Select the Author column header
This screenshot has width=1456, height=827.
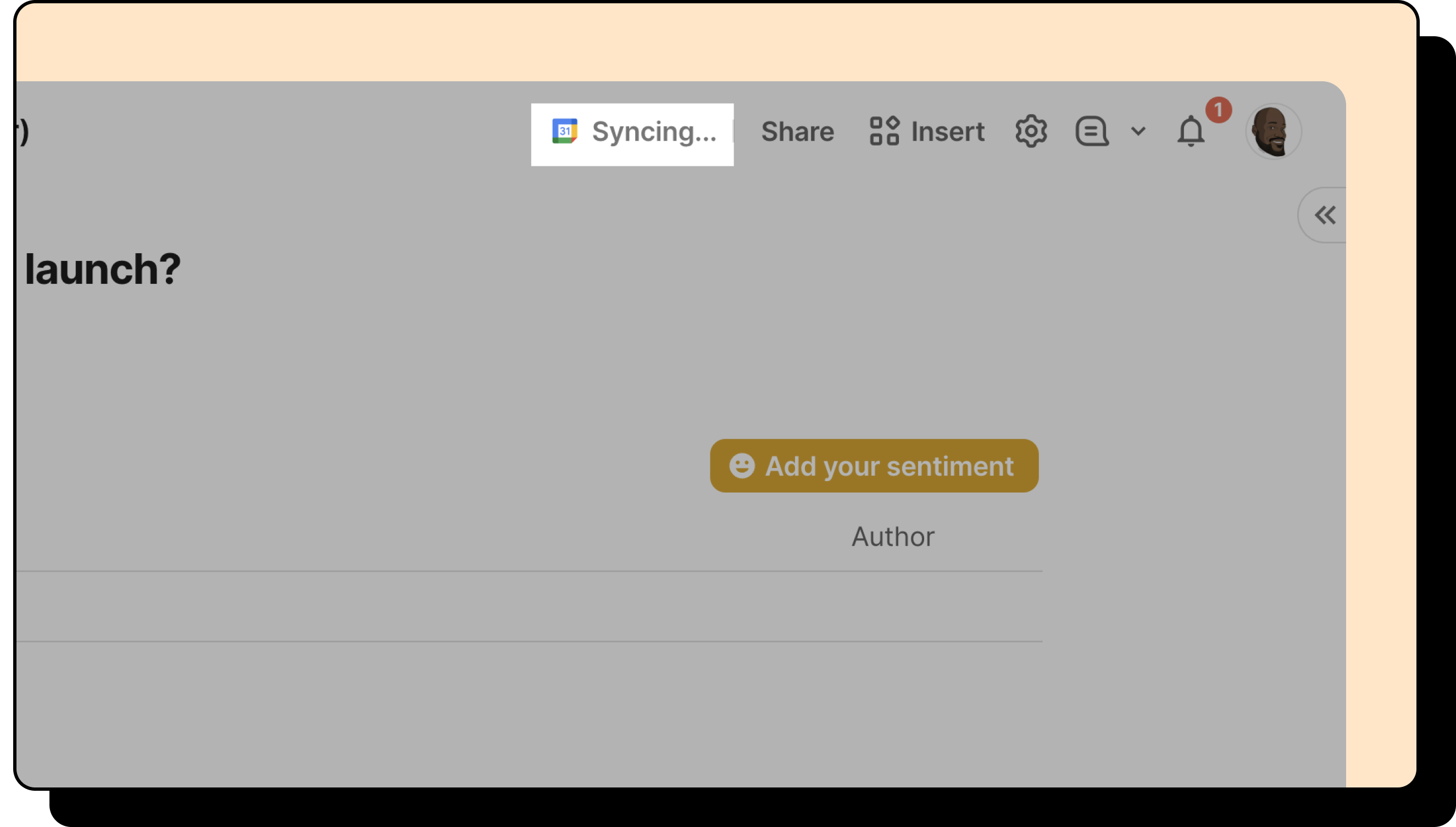click(x=892, y=537)
